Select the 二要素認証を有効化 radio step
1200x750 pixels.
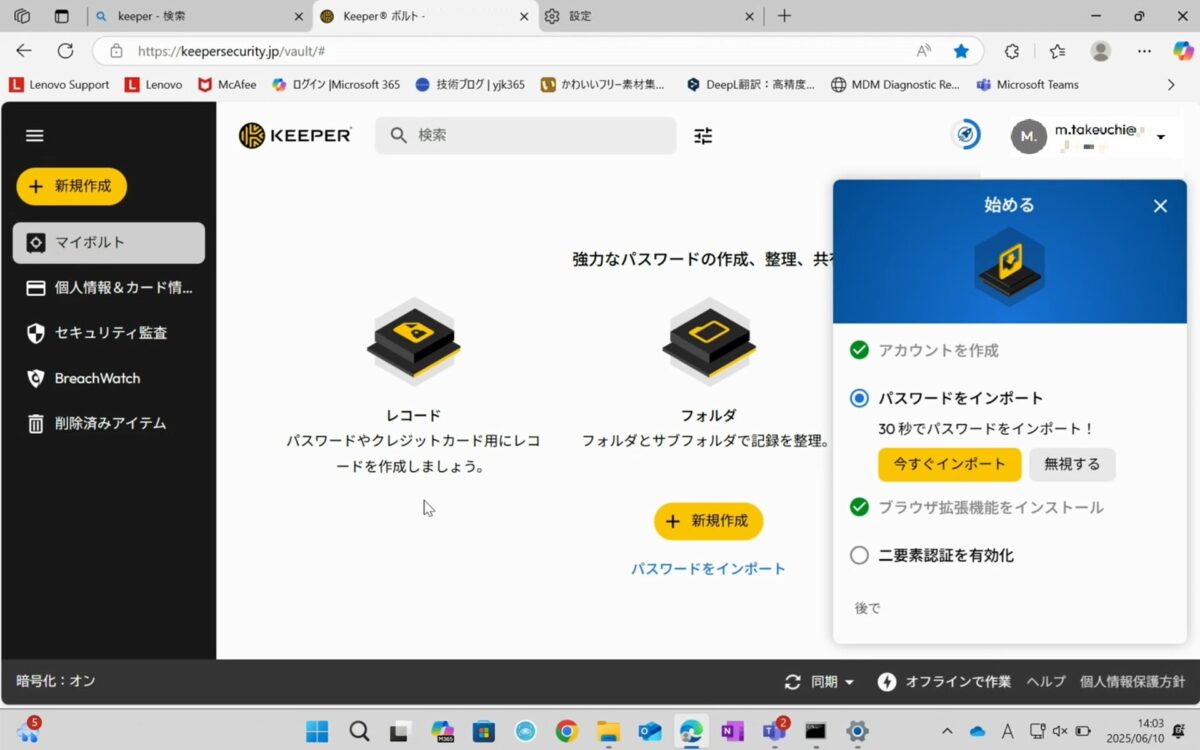point(859,555)
